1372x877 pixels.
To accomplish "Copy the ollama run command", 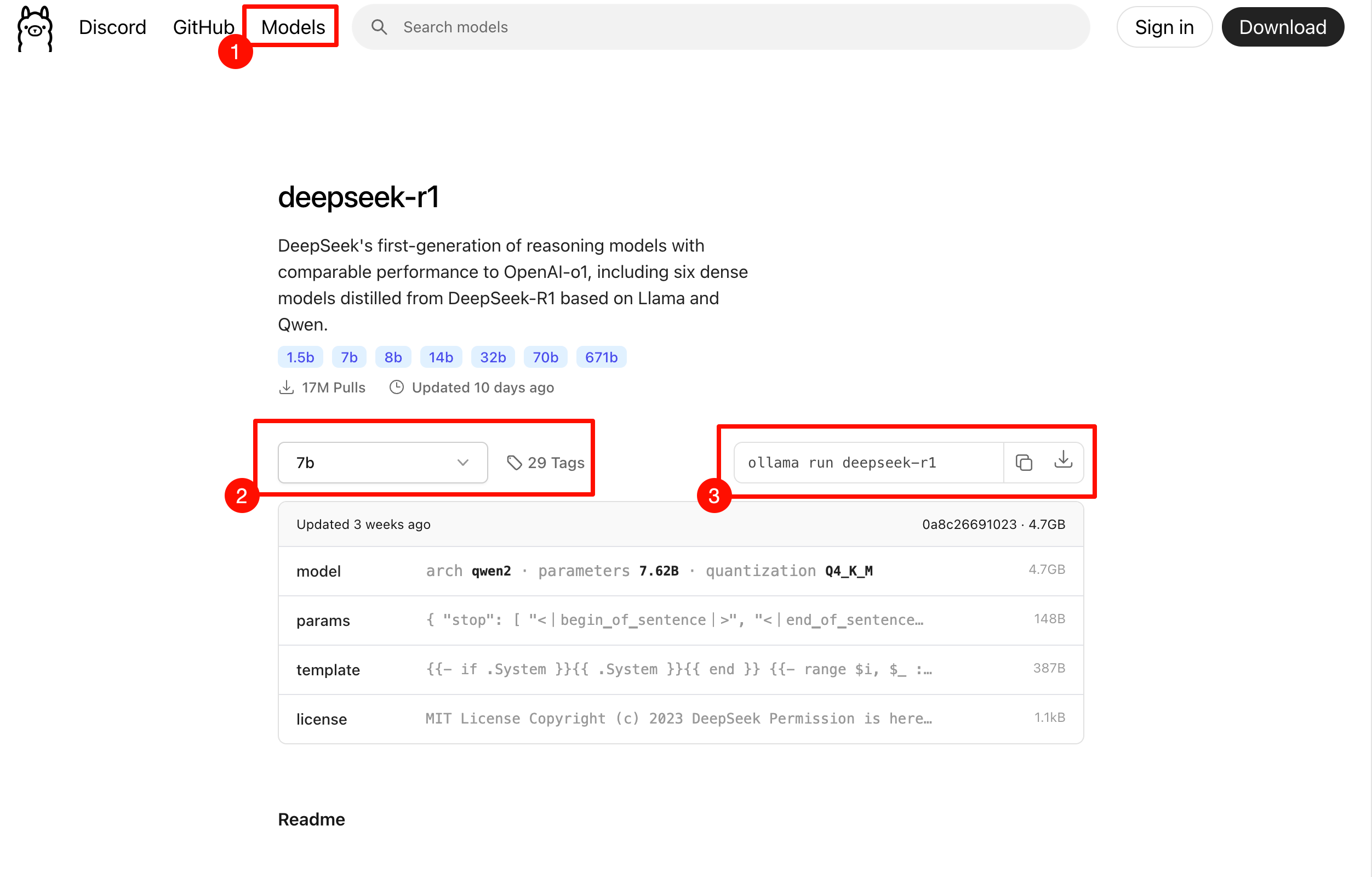I will pos(1024,462).
